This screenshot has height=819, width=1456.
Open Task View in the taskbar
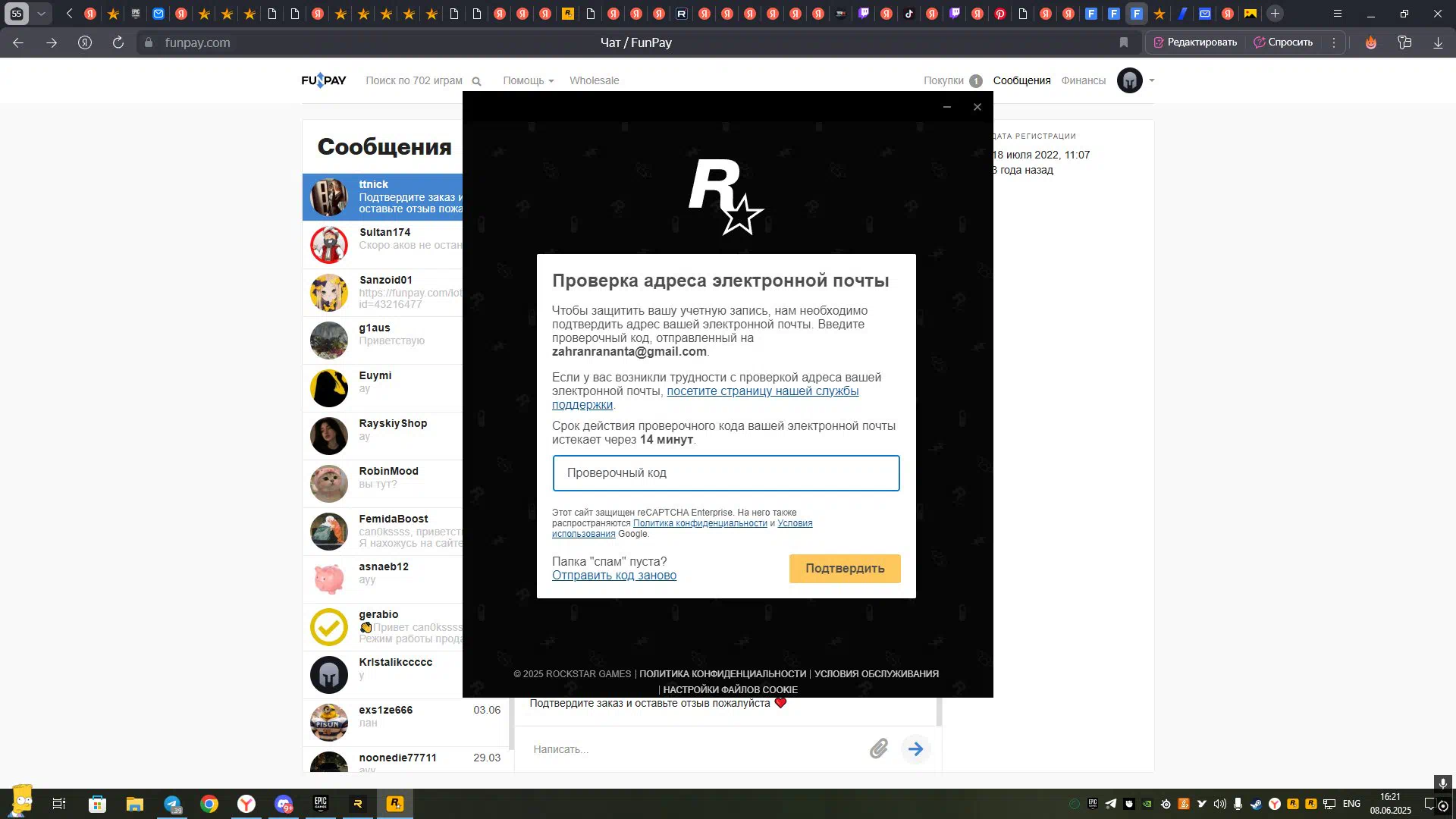tap(59, 804)
